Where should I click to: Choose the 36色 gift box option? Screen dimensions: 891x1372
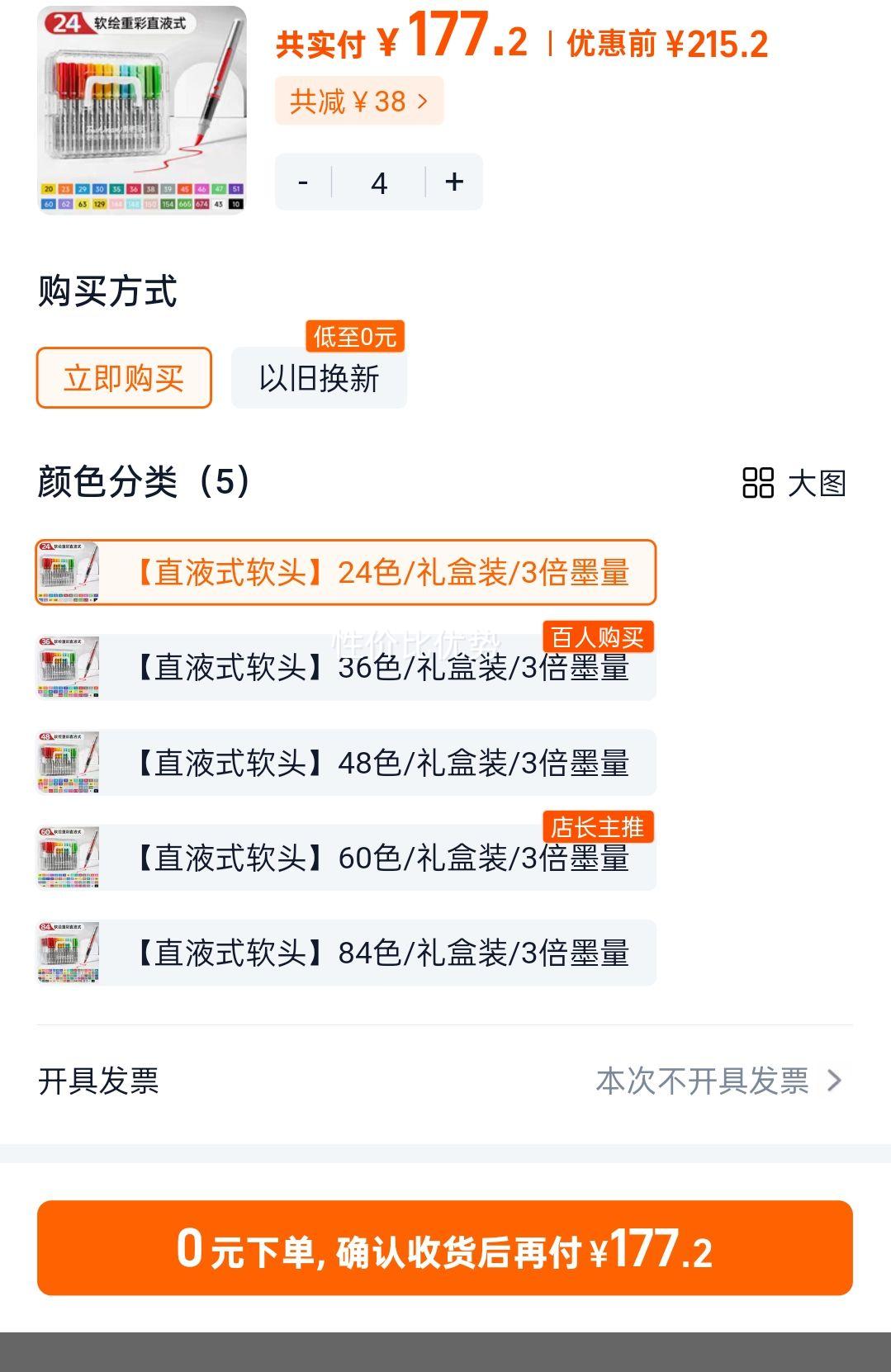[382, 668]
